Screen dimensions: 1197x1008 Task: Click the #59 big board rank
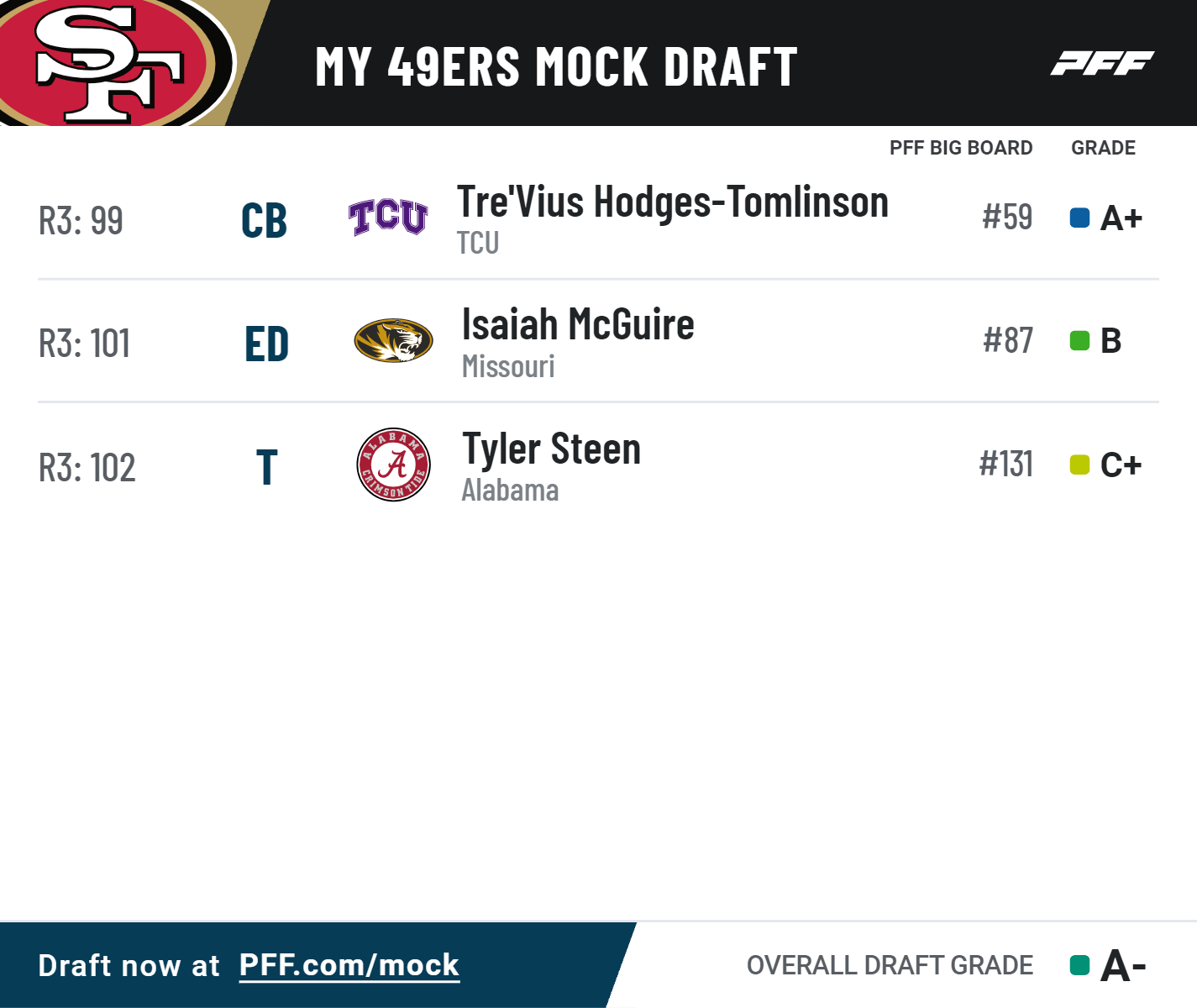pyautogui.click(x=1007, y=217)
